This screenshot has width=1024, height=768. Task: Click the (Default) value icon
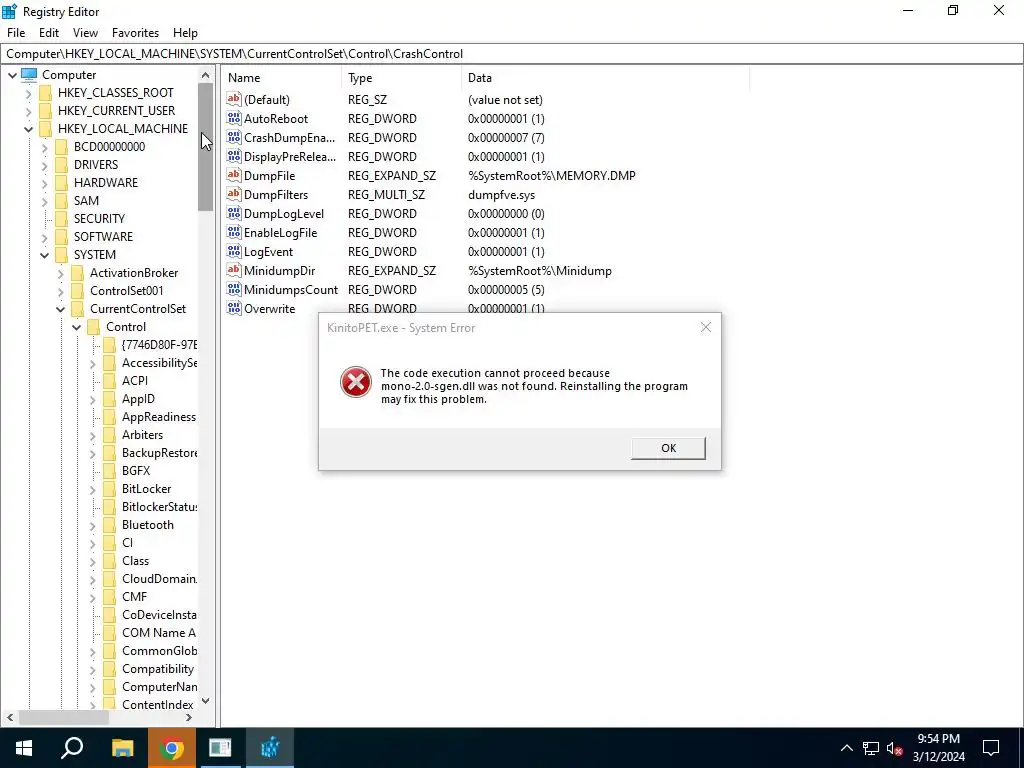[x=234, y=99]
